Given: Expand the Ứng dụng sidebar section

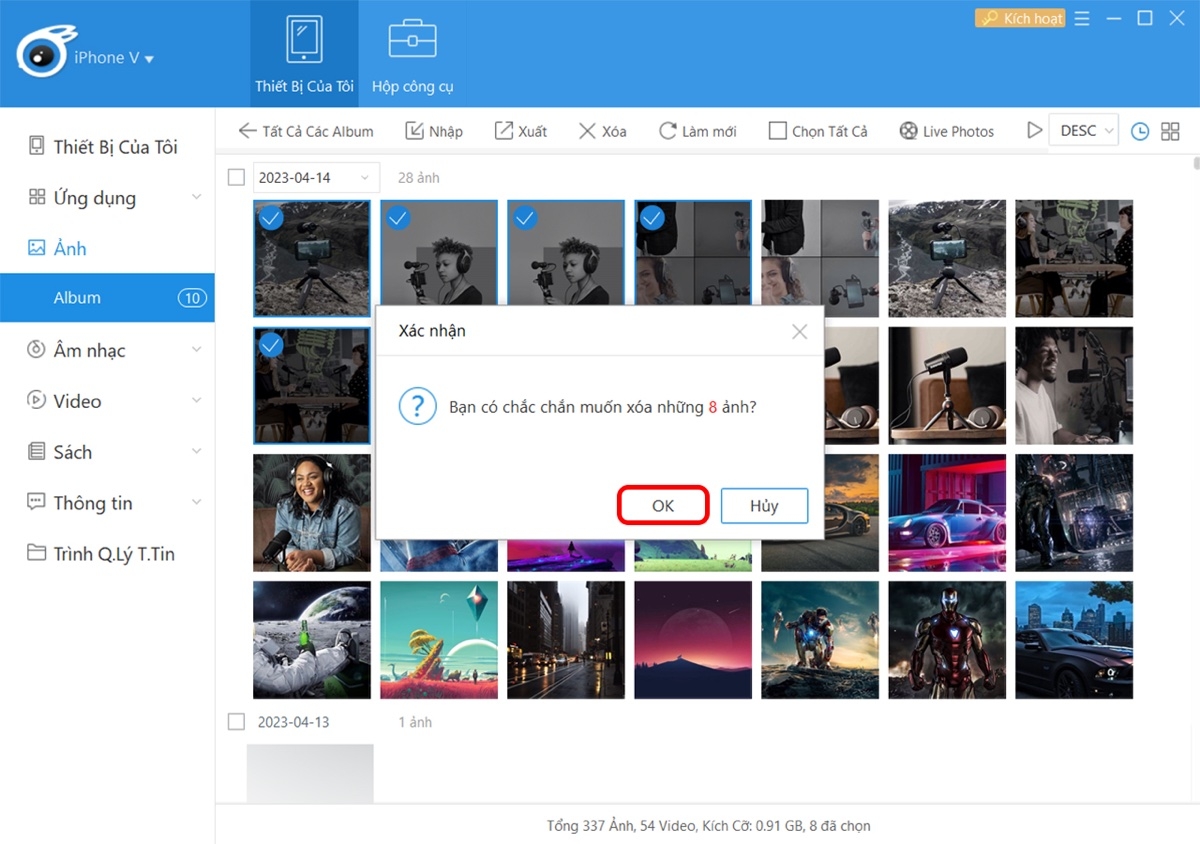Looking at the screenshot, I should point(196,198).
